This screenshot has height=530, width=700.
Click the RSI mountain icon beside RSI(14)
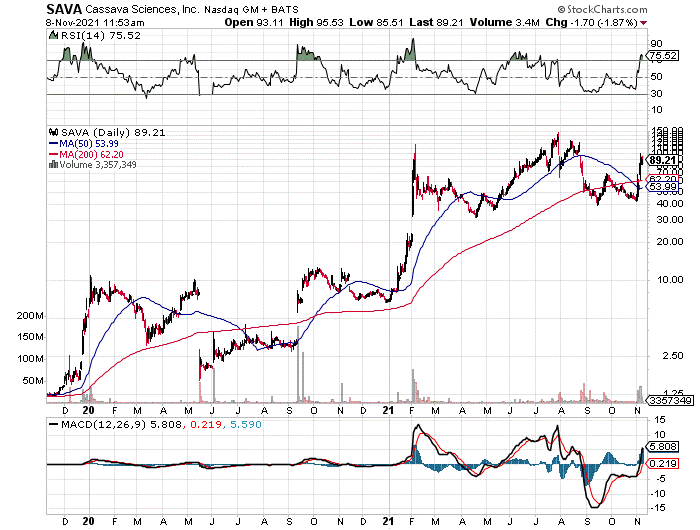[53, 35]
